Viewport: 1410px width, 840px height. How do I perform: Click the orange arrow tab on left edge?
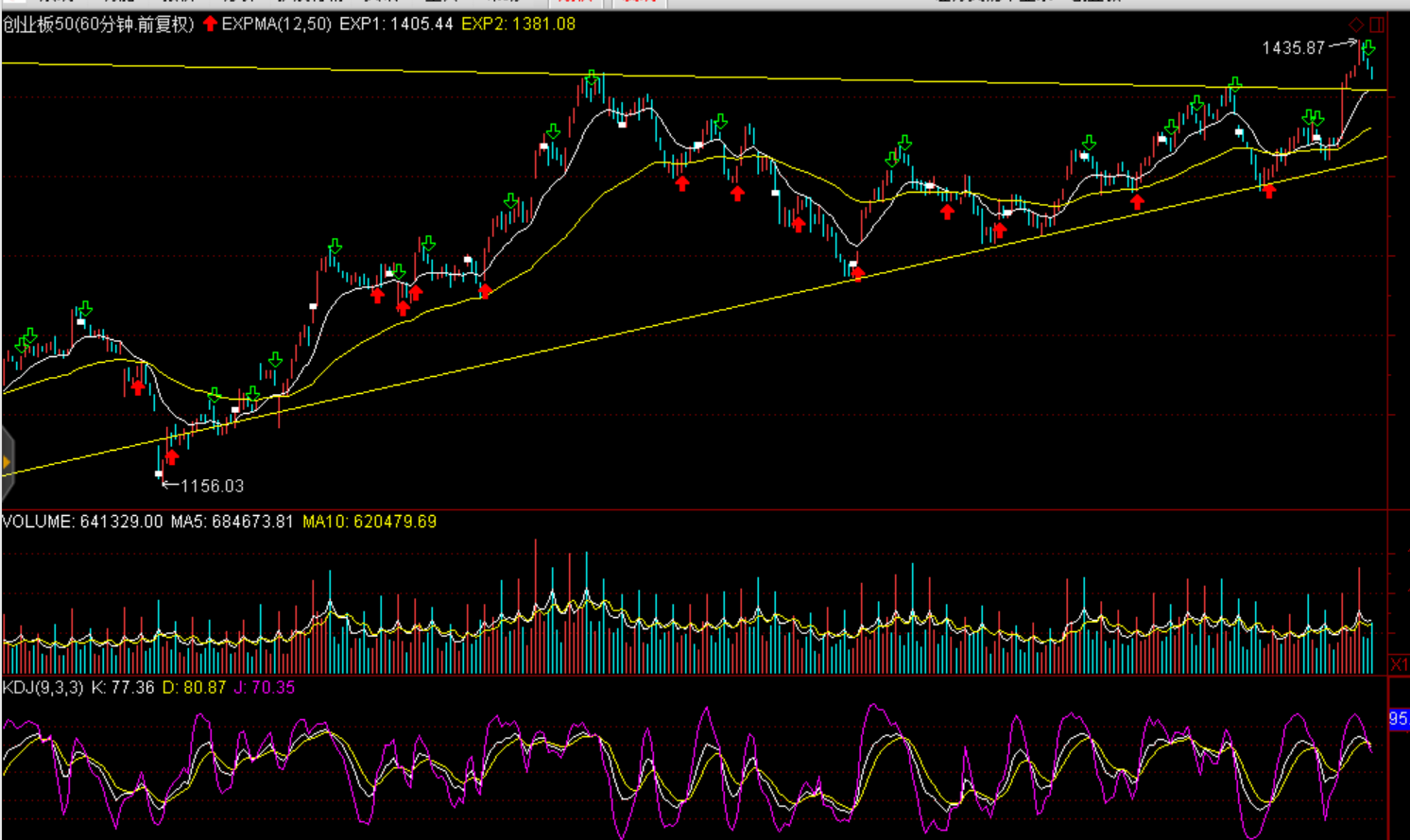[7, 462]
